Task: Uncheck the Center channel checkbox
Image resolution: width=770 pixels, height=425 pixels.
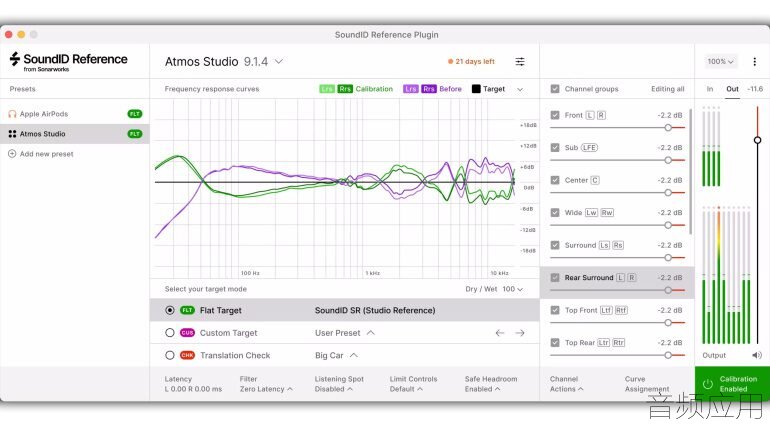Action: tap(555, 180)
